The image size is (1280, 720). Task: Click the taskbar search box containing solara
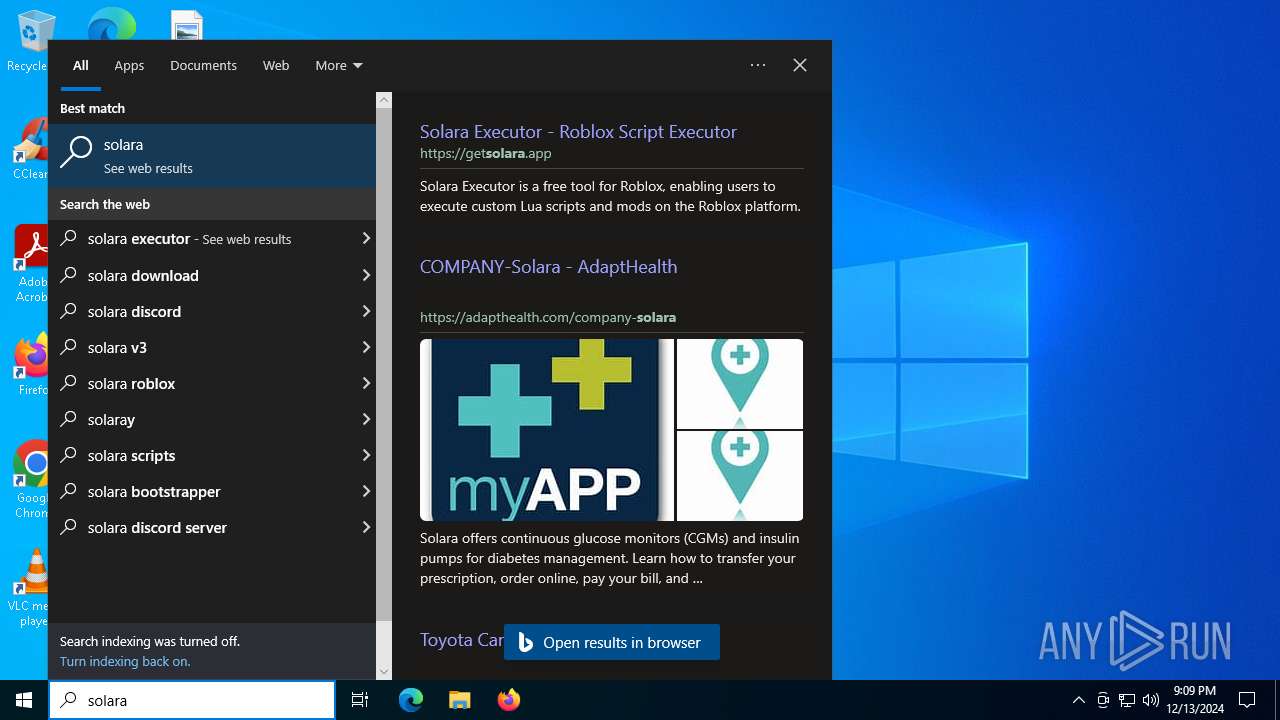(x=192, y=700)
